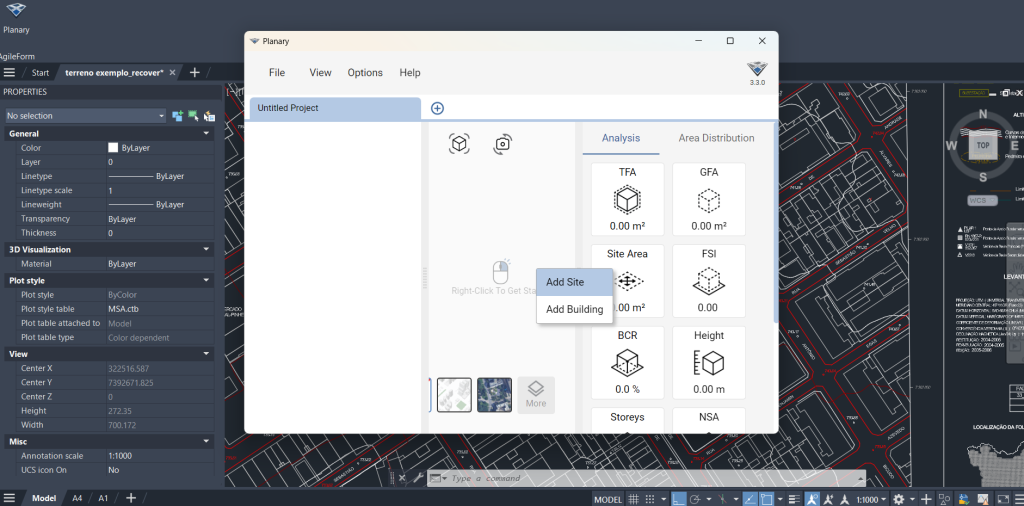The width and height of the screenshot is (1024, 506).
Task: Select the Untitled Project tab
Action: click(335, 108)
